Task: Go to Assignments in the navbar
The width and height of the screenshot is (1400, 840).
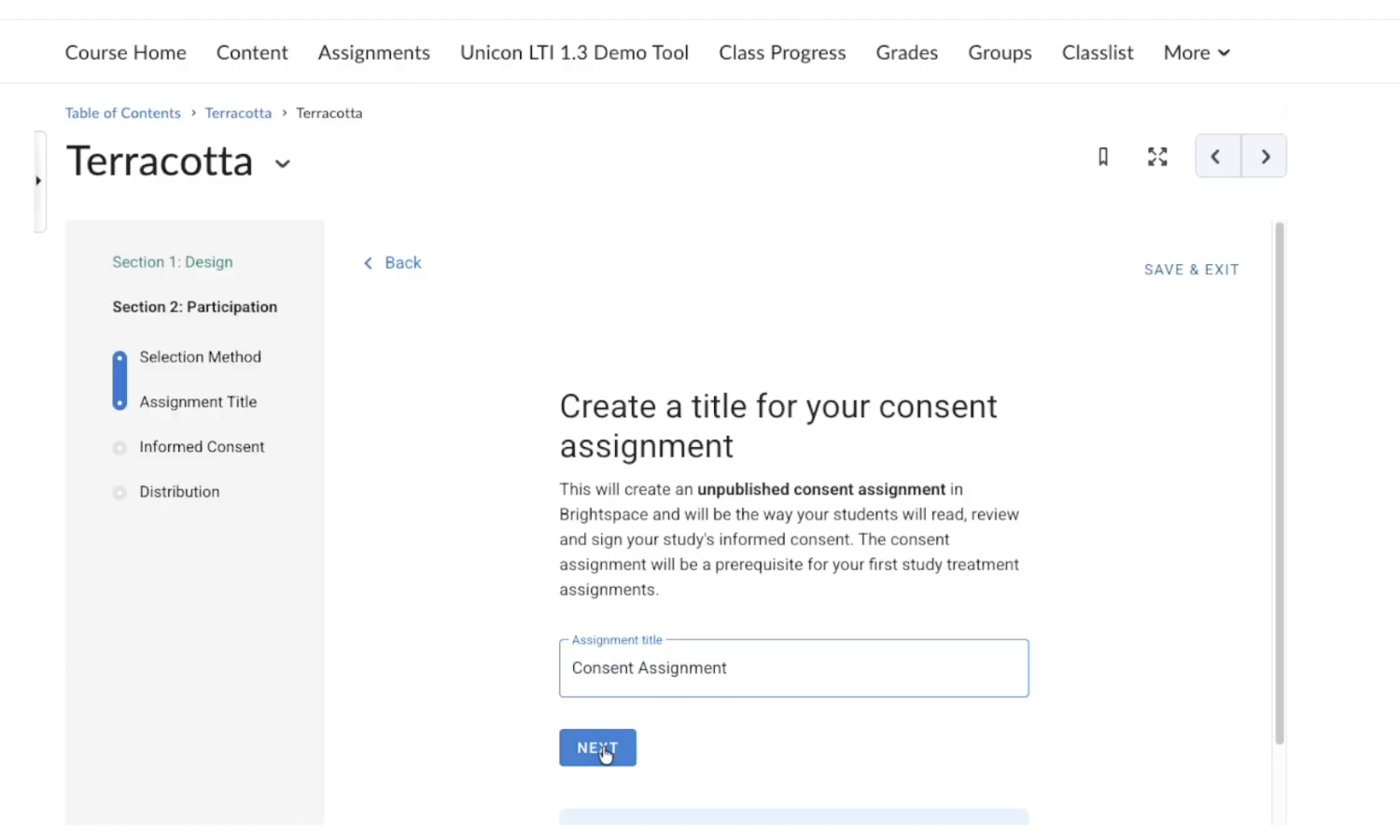Action: (x=373, y=52)
